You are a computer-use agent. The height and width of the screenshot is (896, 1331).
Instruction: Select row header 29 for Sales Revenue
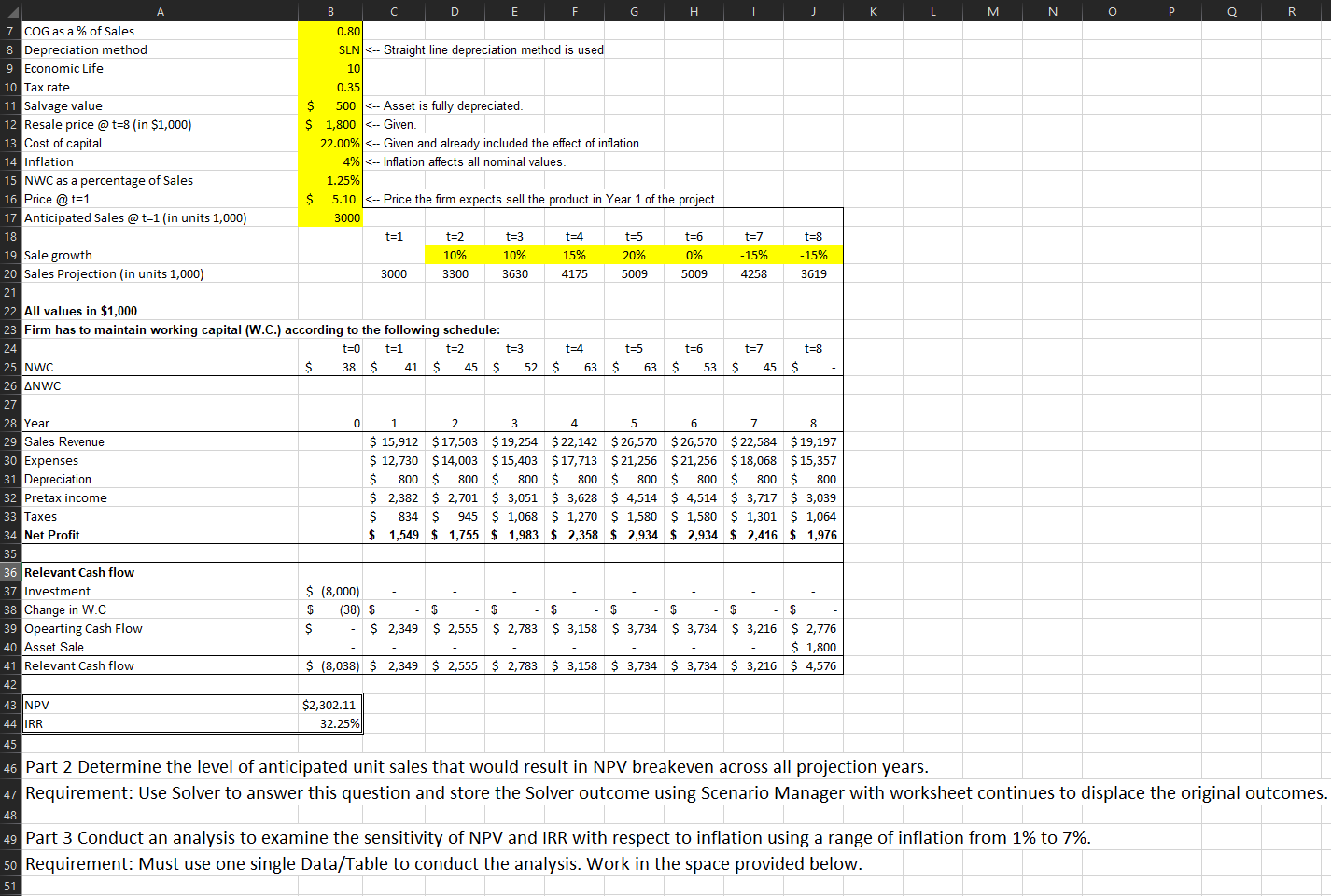pos(10,441)
